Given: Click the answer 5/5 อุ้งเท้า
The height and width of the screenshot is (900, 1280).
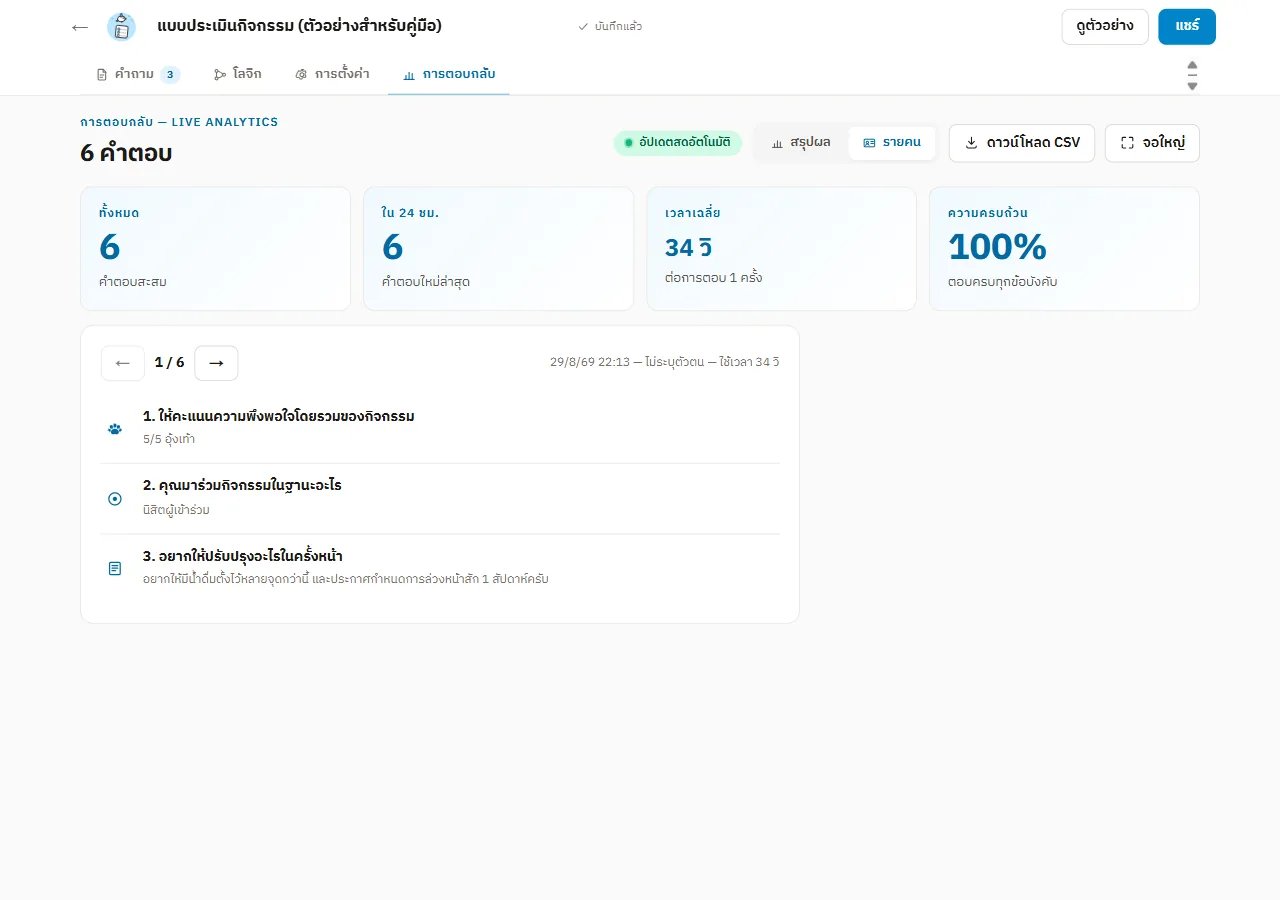Looking at the screenshot, I should [x=169, y=439].
